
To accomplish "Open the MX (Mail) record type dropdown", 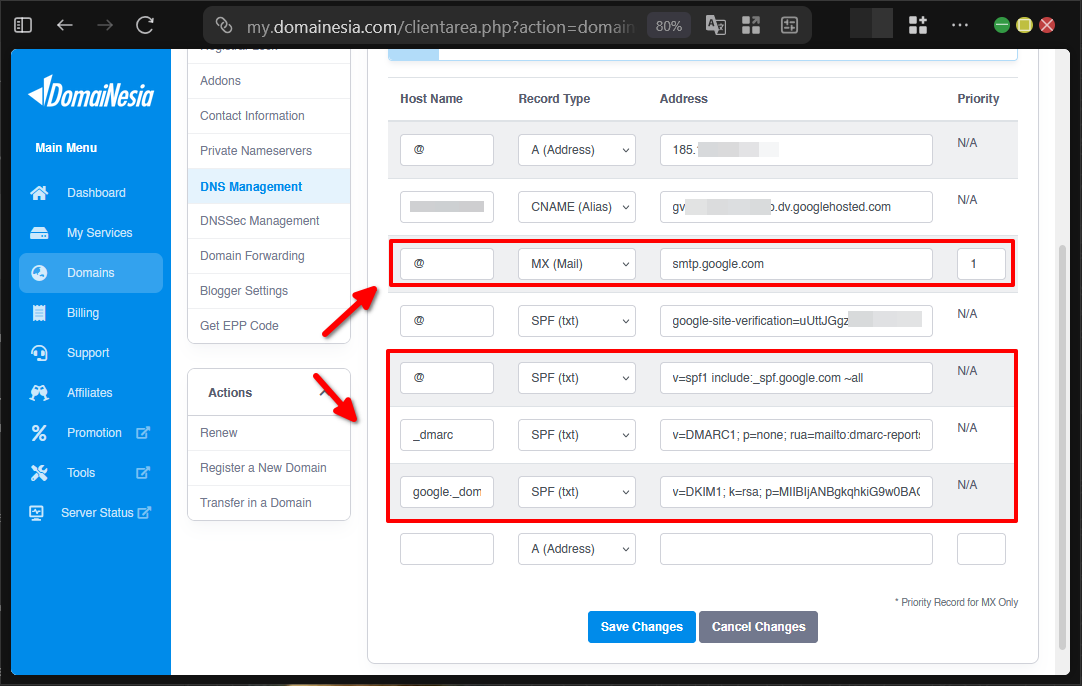I will 576,263.
